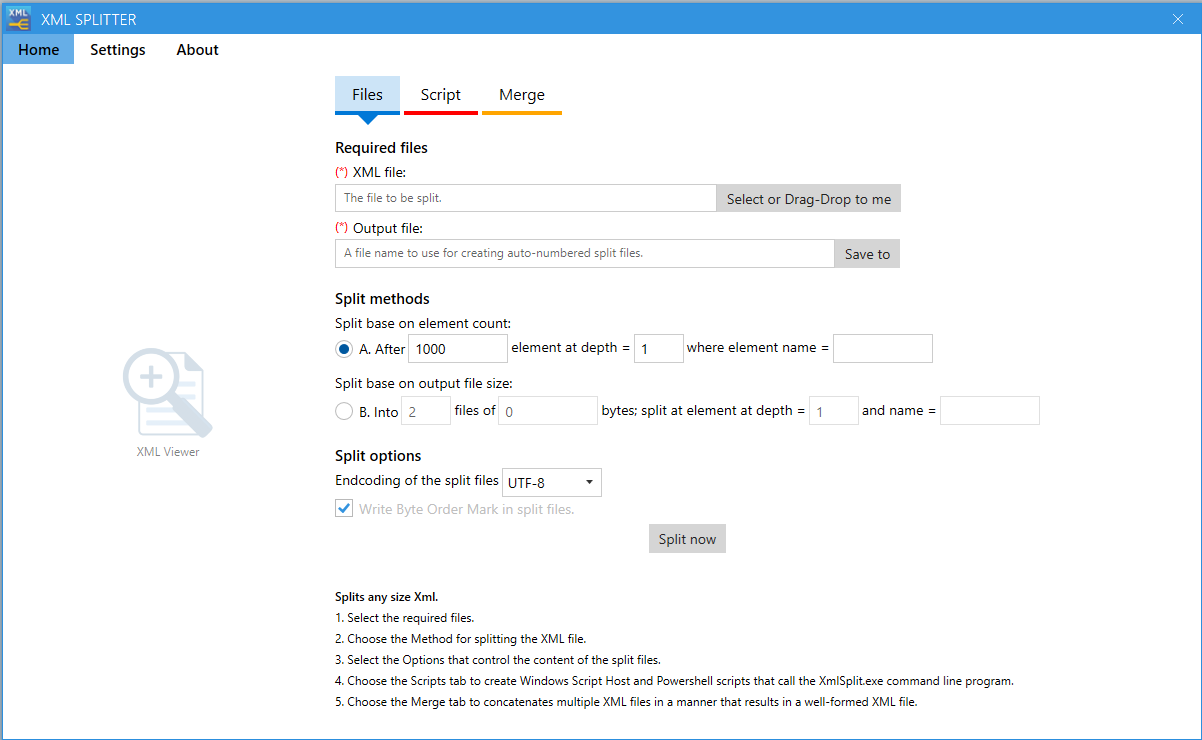The image size is (1202, 740).
Task: Click the XML Splitter app logo icon
Action: point(18,18)
